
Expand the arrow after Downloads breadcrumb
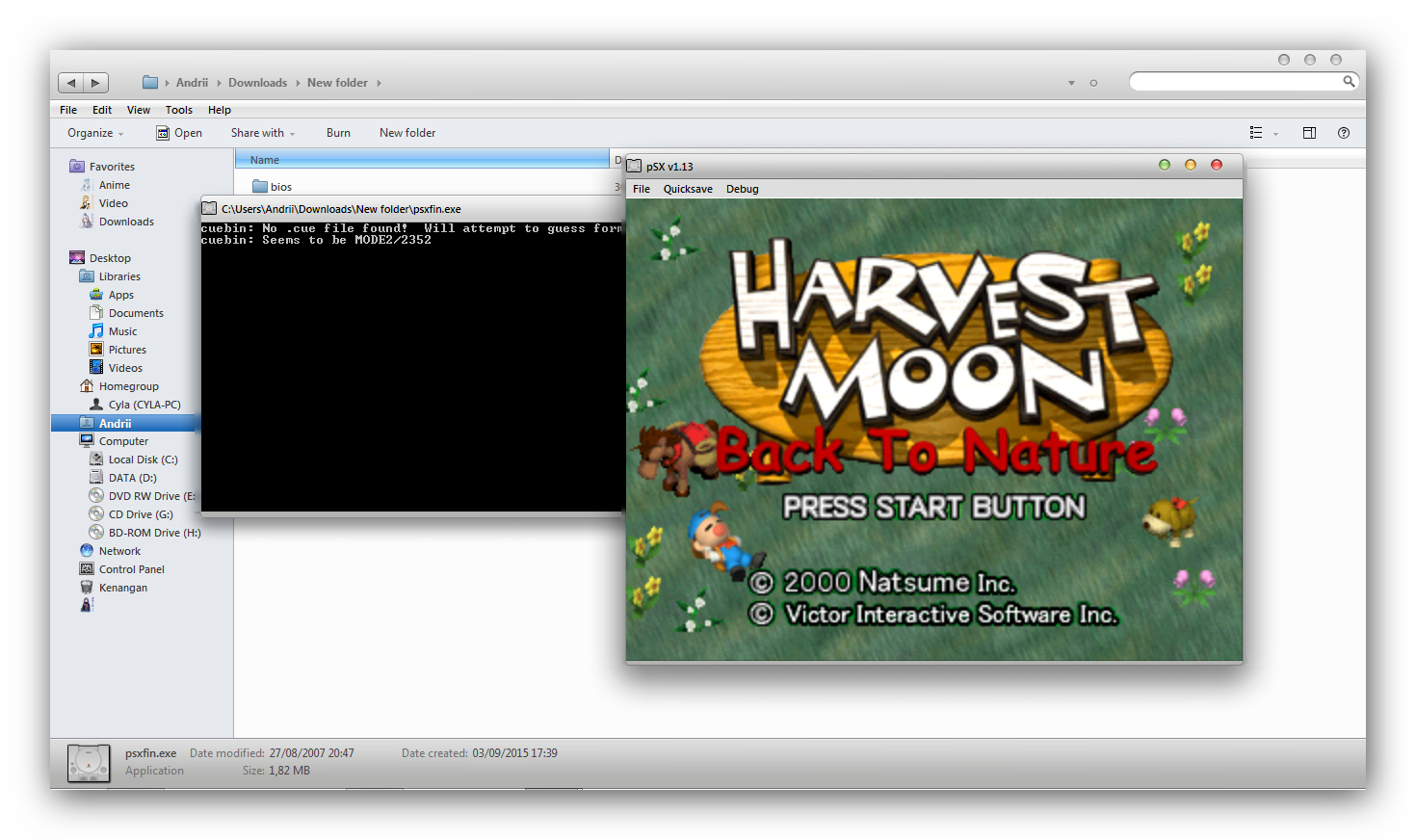tap(298, 83)
